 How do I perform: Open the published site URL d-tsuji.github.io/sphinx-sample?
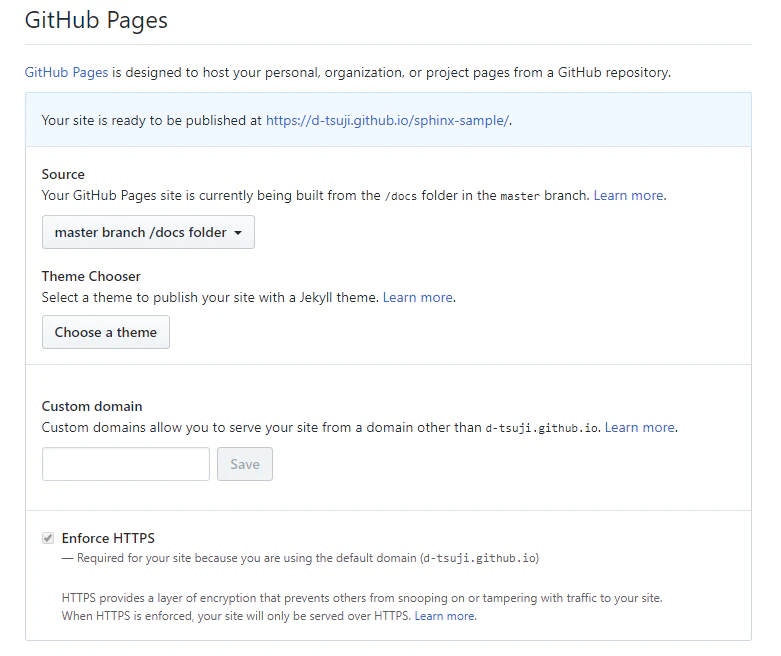(x=388, y=121)
